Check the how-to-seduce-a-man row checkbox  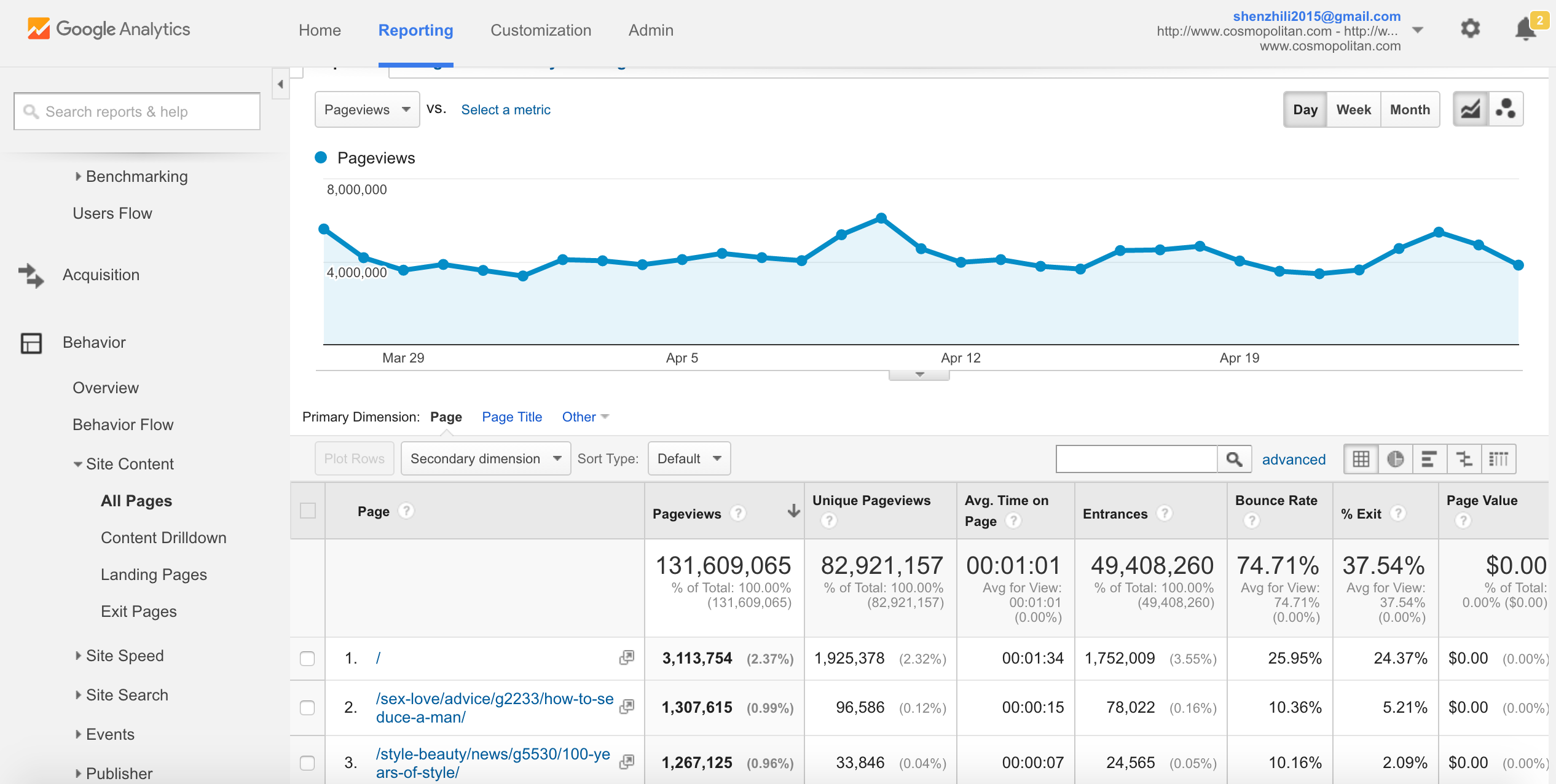pos(307,708)
